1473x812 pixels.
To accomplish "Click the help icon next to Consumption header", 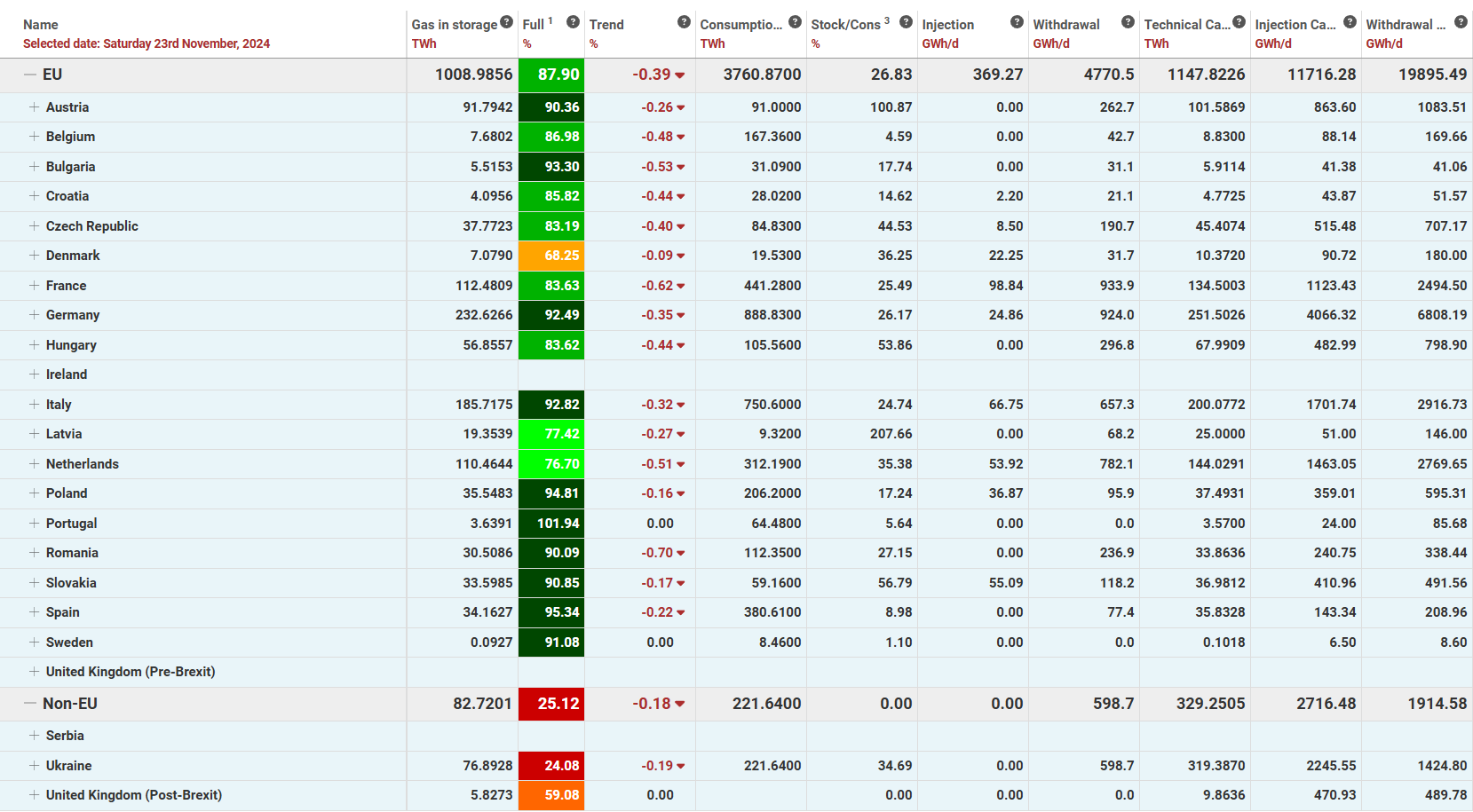I will coord(795,22).
